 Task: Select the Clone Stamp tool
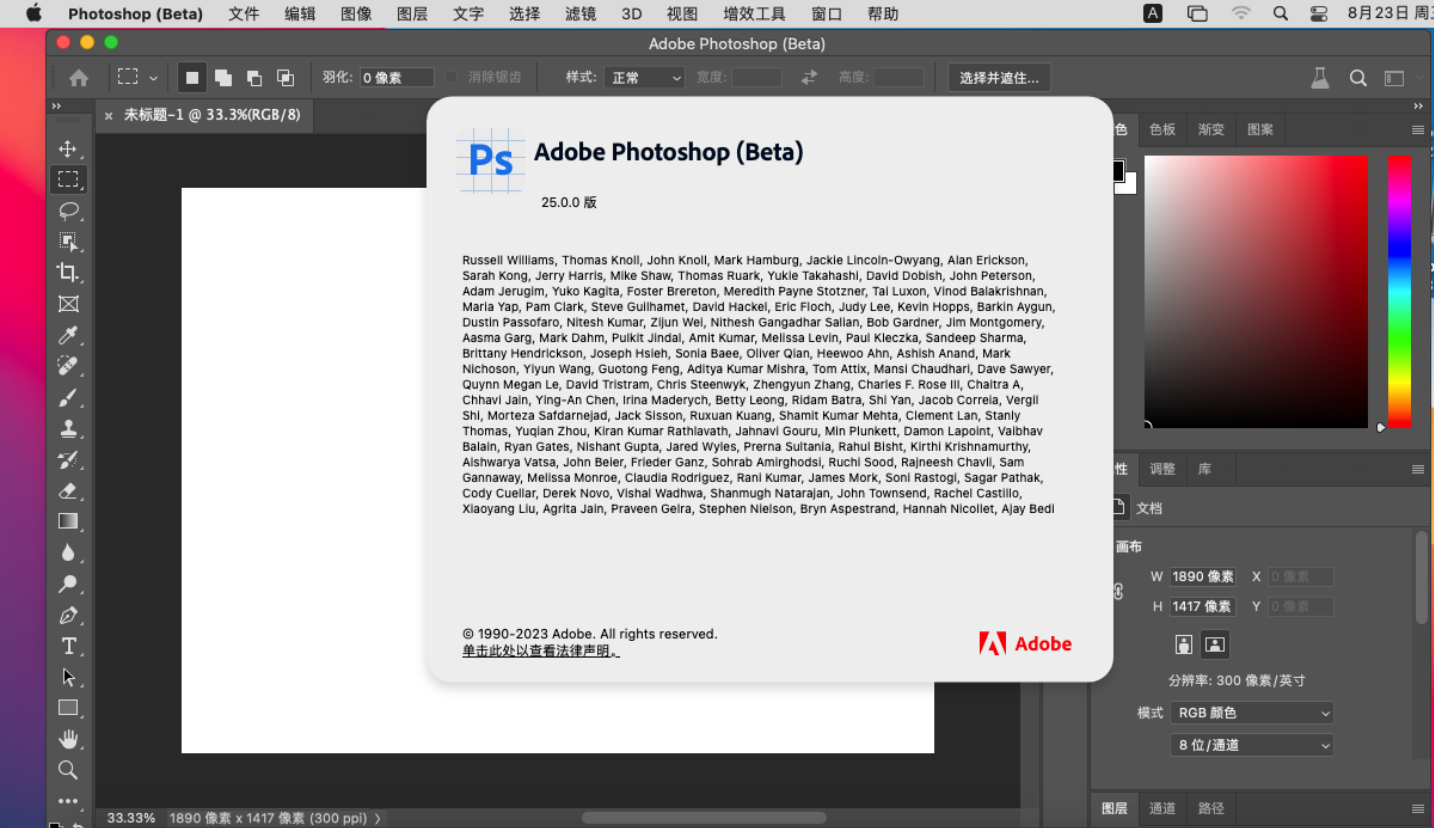tap(68, 428)
